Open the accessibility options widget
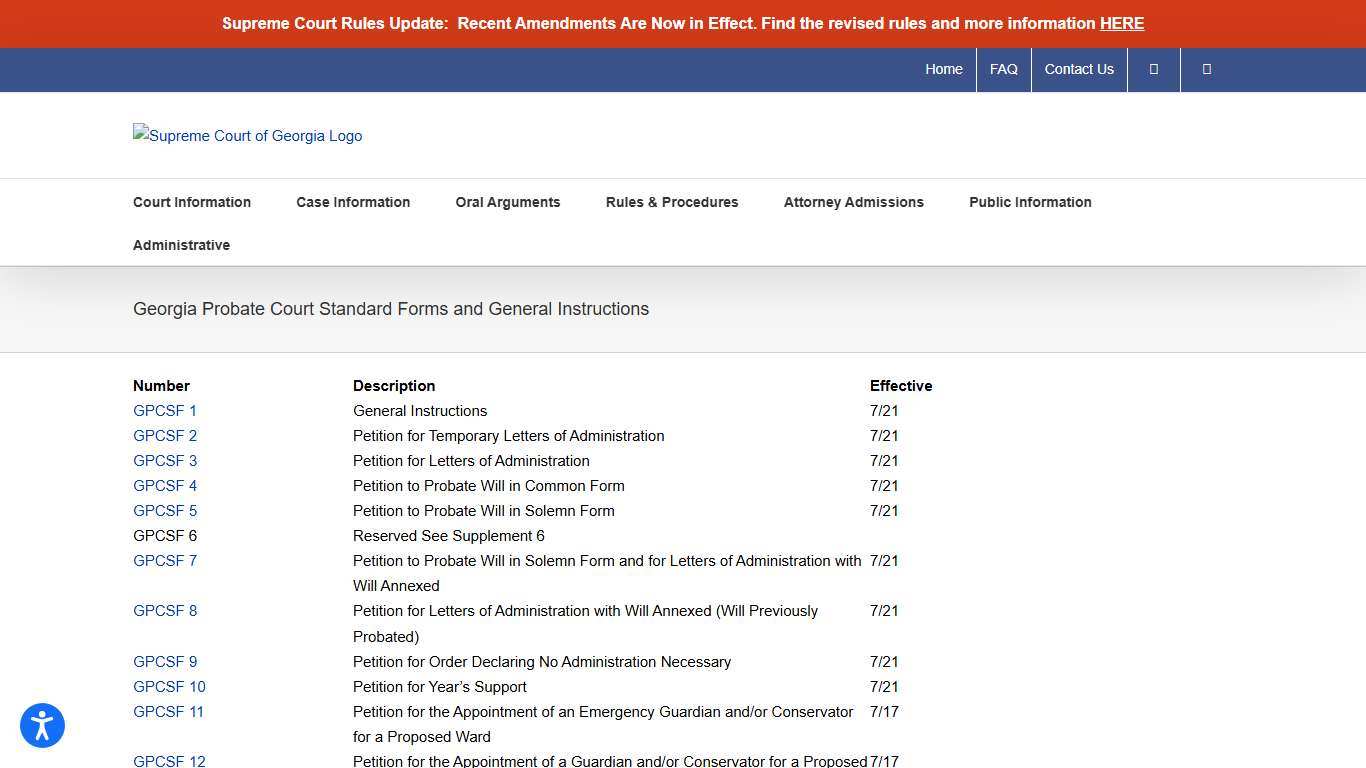This screenshot has height=768, width=1366. 42,726
